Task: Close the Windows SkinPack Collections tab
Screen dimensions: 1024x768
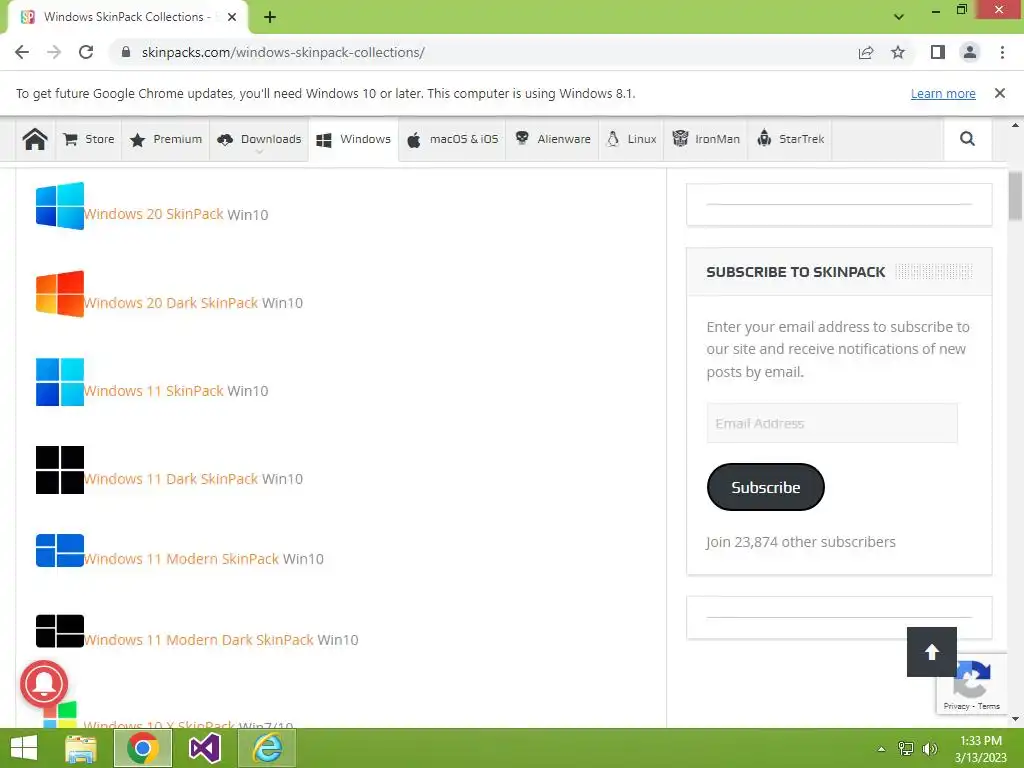Action: [x=232, y=17]
